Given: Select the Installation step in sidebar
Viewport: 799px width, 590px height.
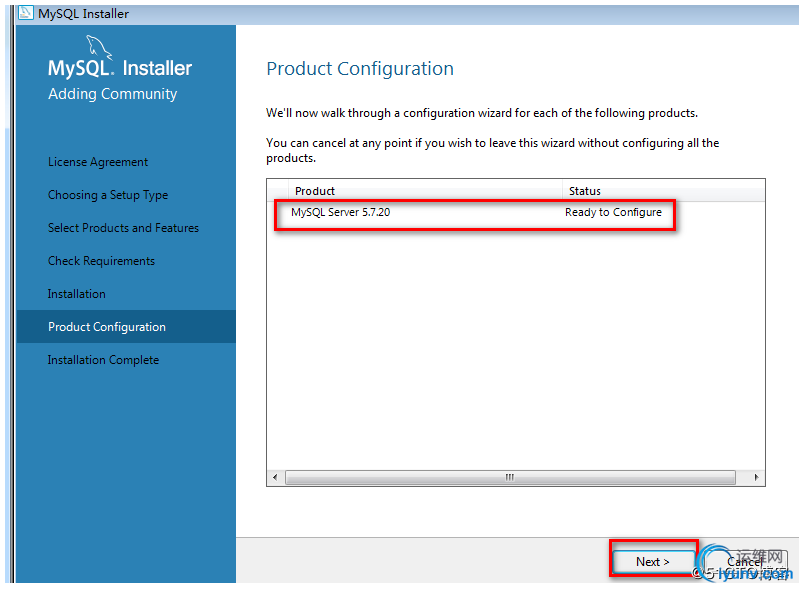Looking at the screenshot, I should [76, 294].
